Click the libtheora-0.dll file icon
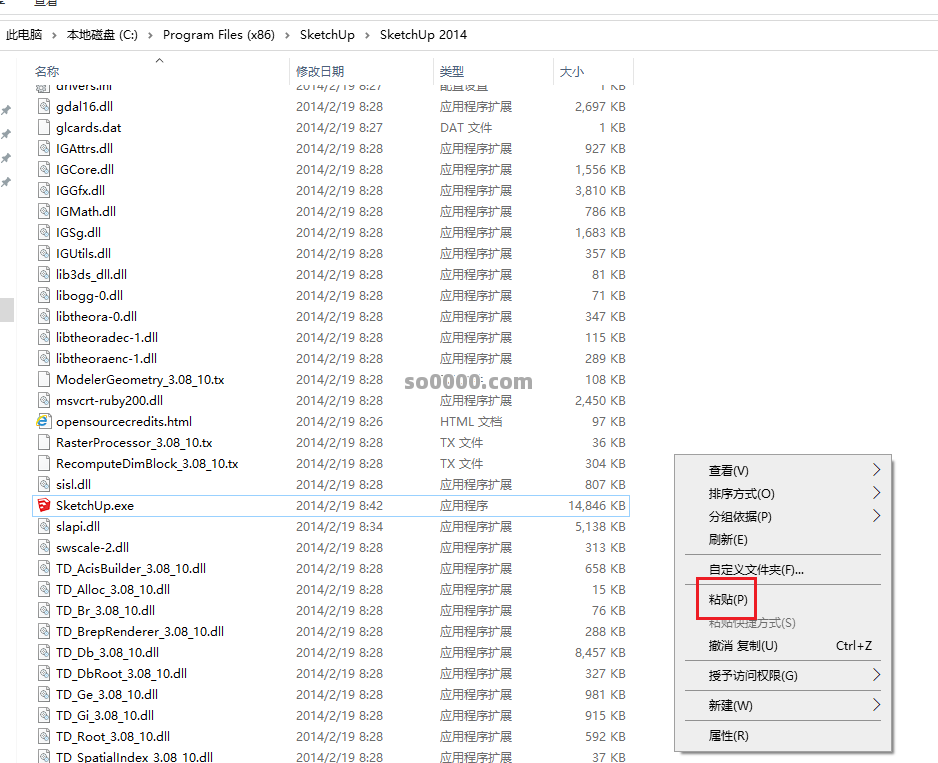This screenshot has height=763, width=938. [x=44, y=316]
